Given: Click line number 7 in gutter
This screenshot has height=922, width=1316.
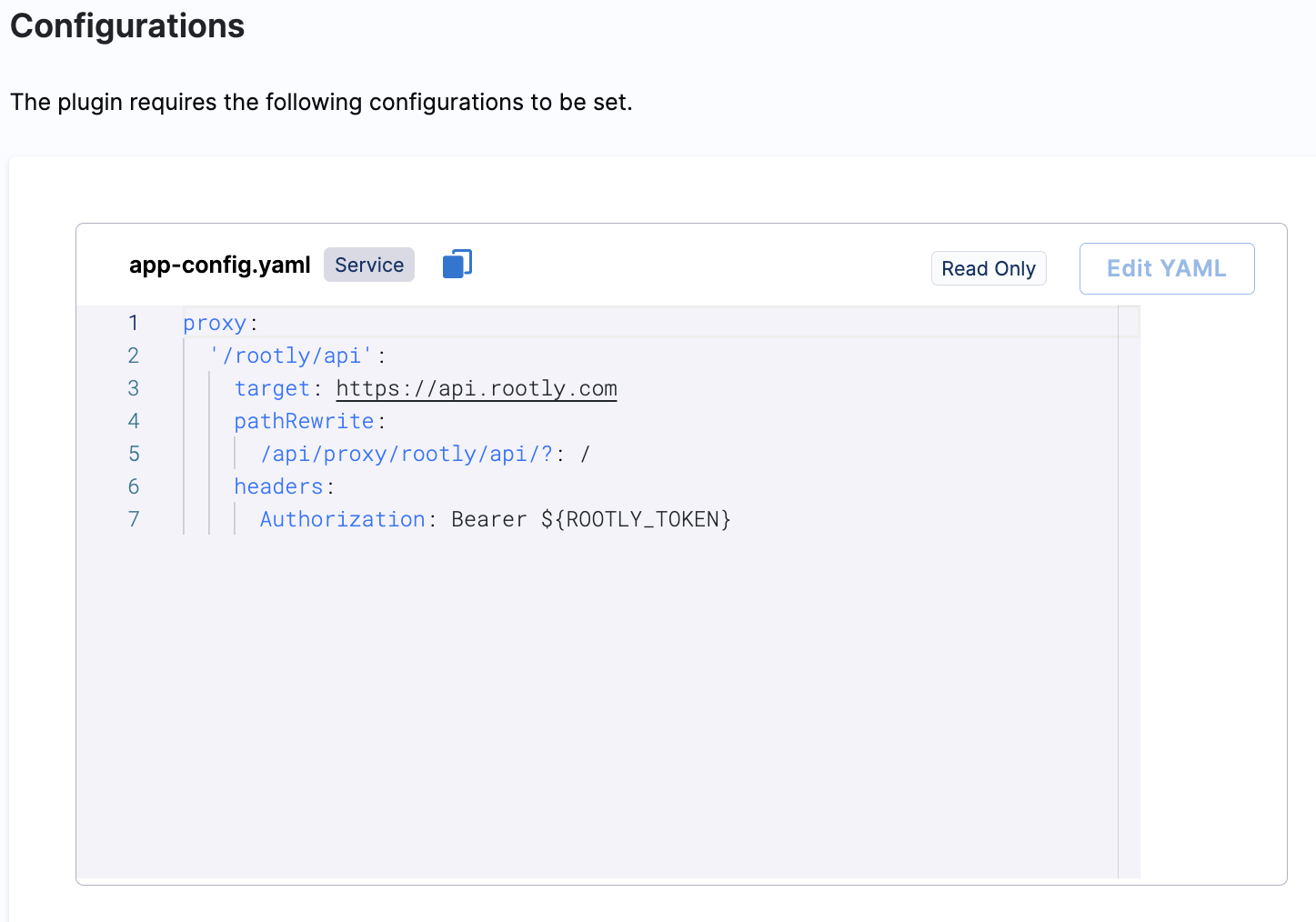Looking at the screenshot, I should click(134, 520).
